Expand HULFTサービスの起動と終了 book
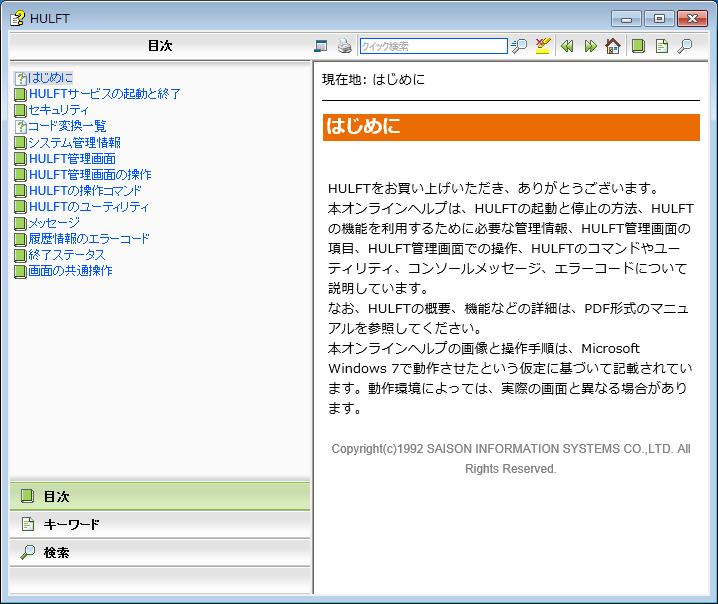This screenshot has height=604, width=718. pyautogui.click(x=104, y=94)
